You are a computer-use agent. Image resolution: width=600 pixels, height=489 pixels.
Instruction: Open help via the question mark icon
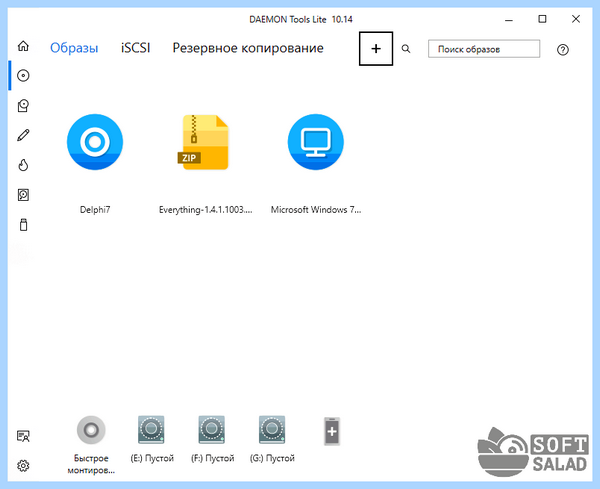point(562,50)
